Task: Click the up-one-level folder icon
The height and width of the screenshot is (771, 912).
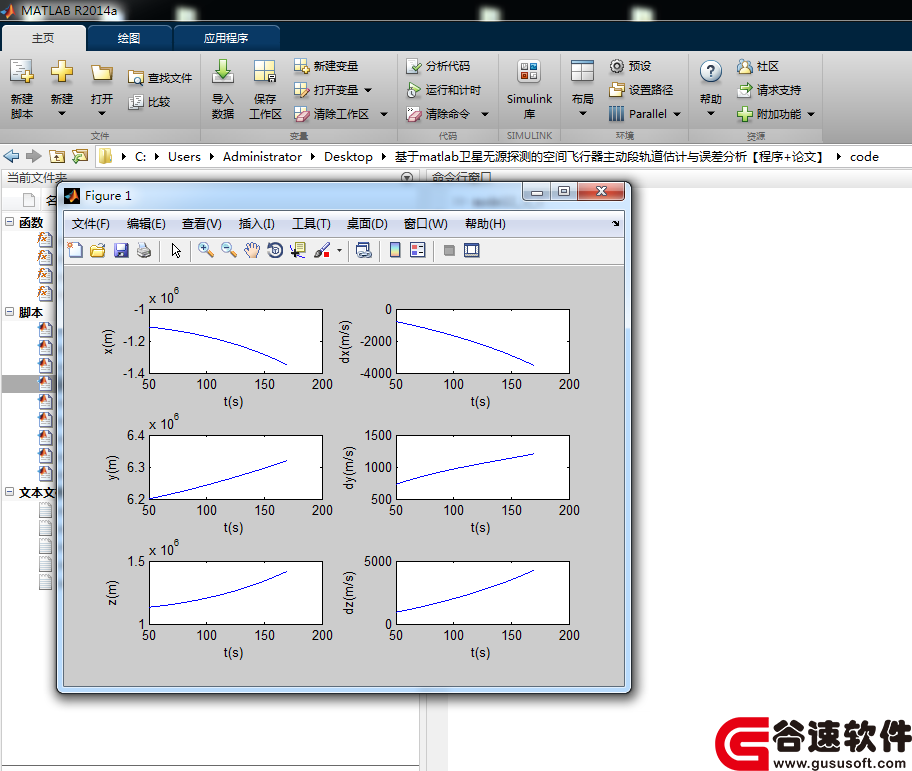Action: [57, 156]
